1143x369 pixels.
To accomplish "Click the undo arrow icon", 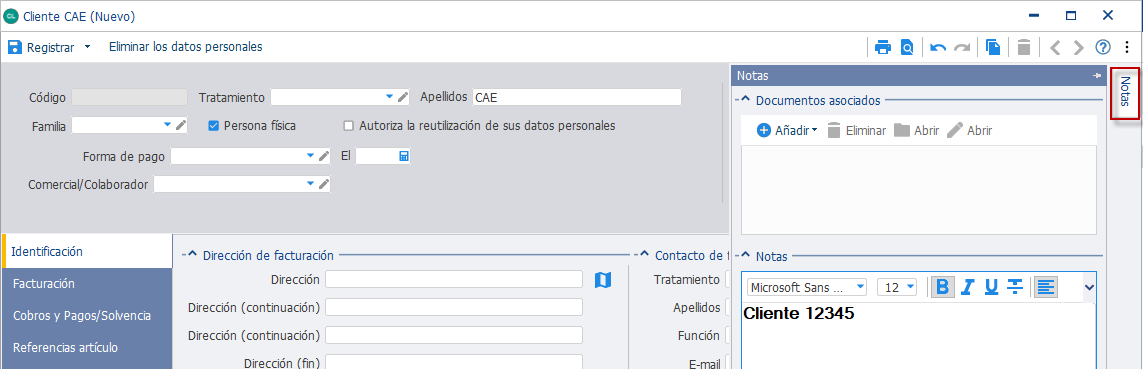I will 938,47.
